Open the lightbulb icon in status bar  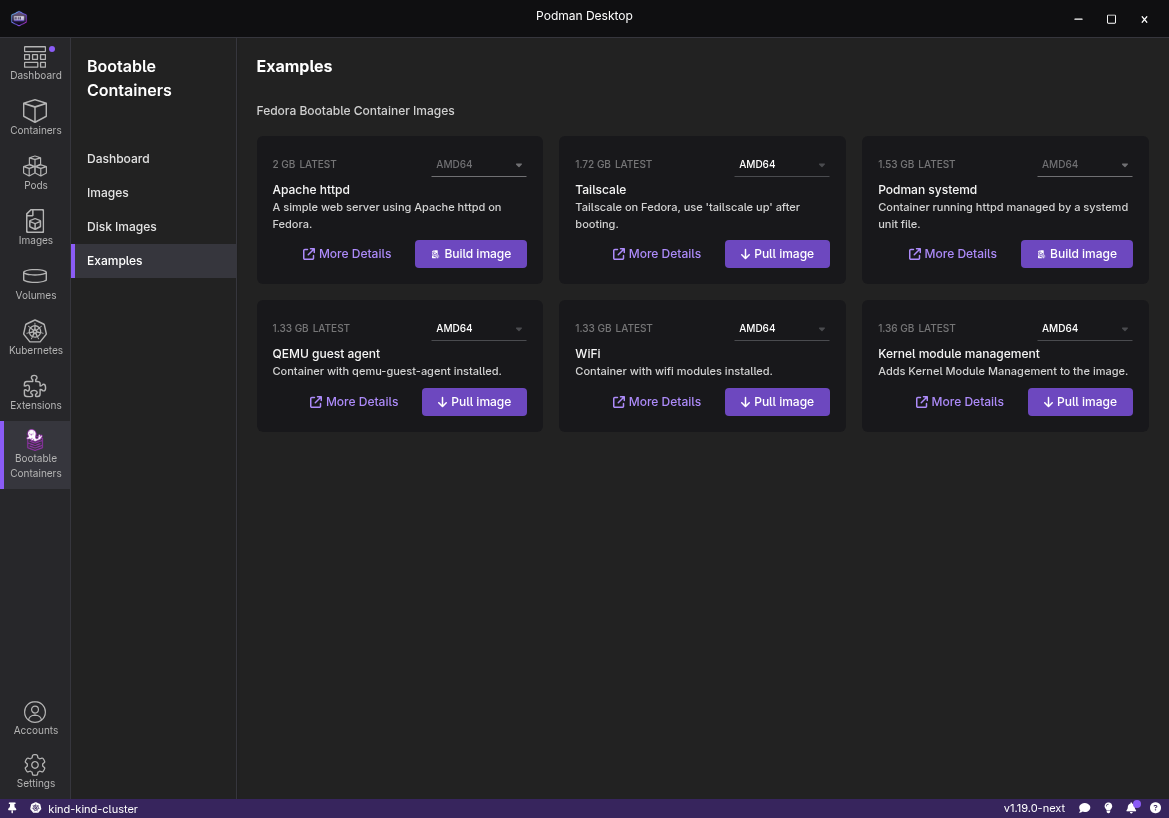[x=1108, y=808]
